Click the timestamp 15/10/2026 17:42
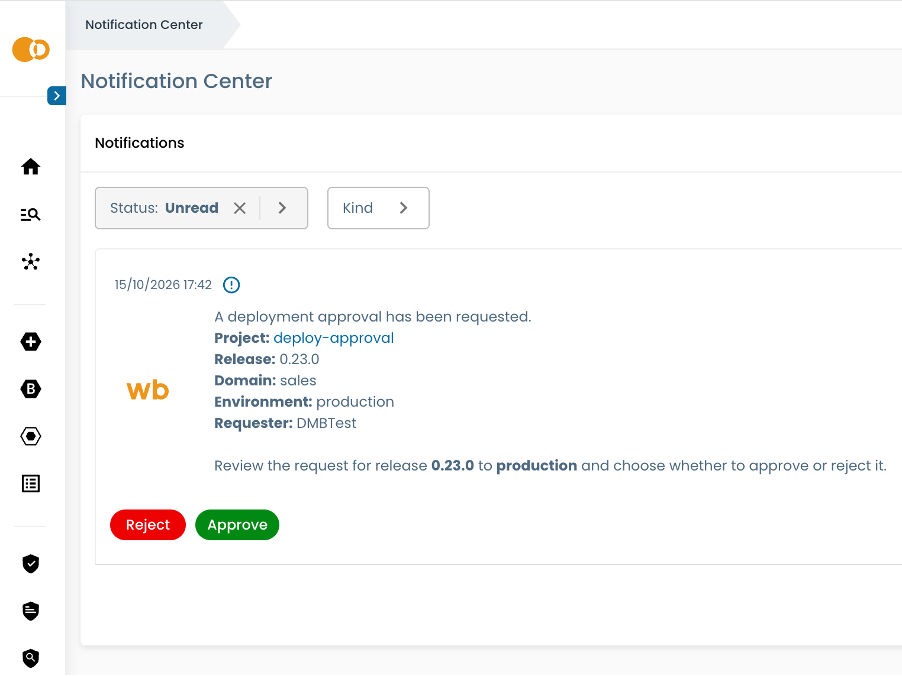This screenshot has width=902, height=676. pos(163,285)
